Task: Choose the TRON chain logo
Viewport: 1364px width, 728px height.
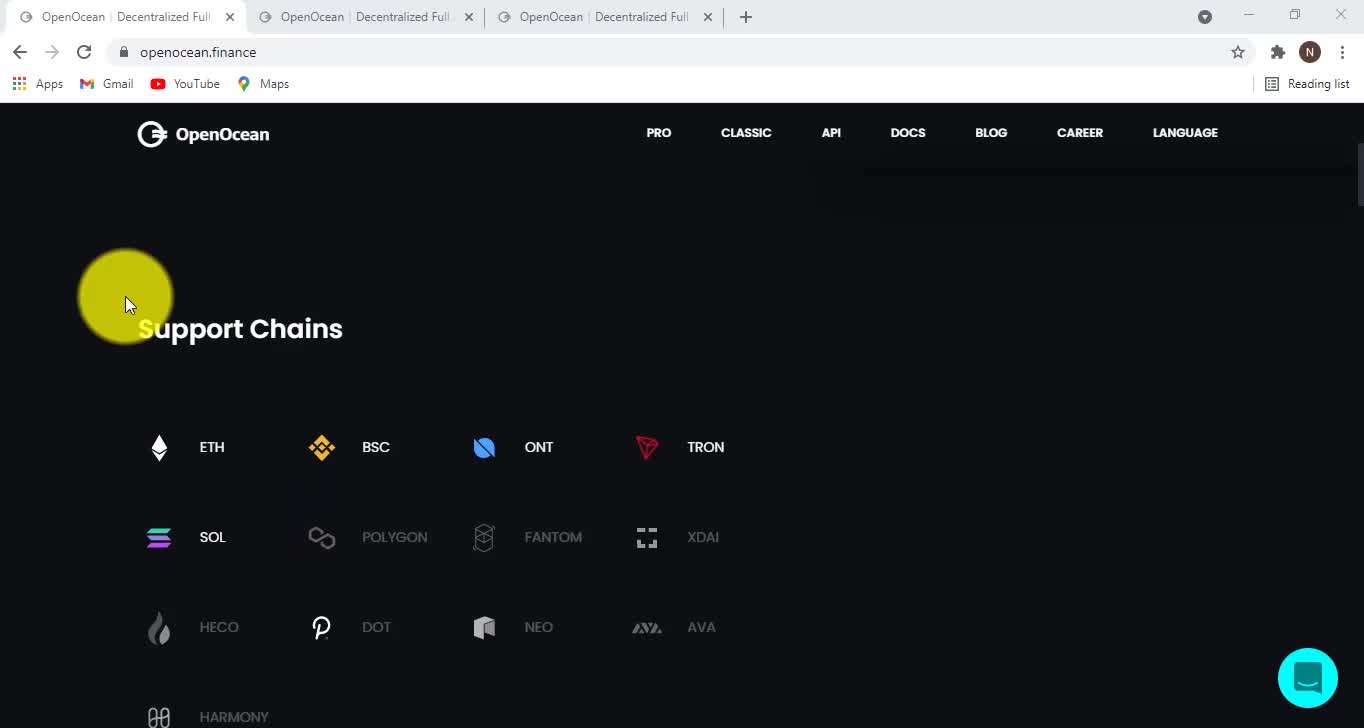Action: pyautogui.click(x=647, y=447)
